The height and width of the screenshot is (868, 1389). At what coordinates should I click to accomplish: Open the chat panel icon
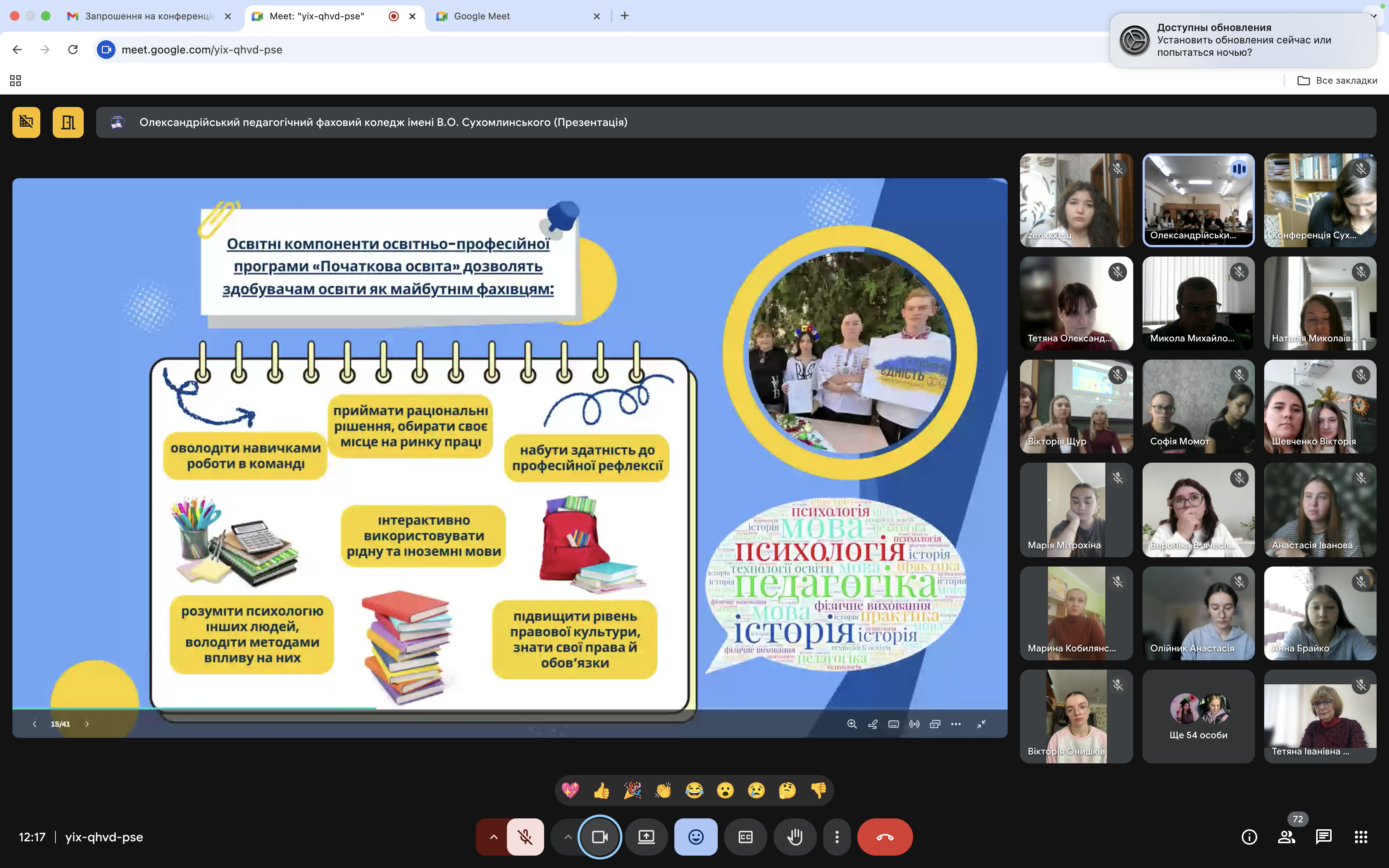coord(1323,837)
